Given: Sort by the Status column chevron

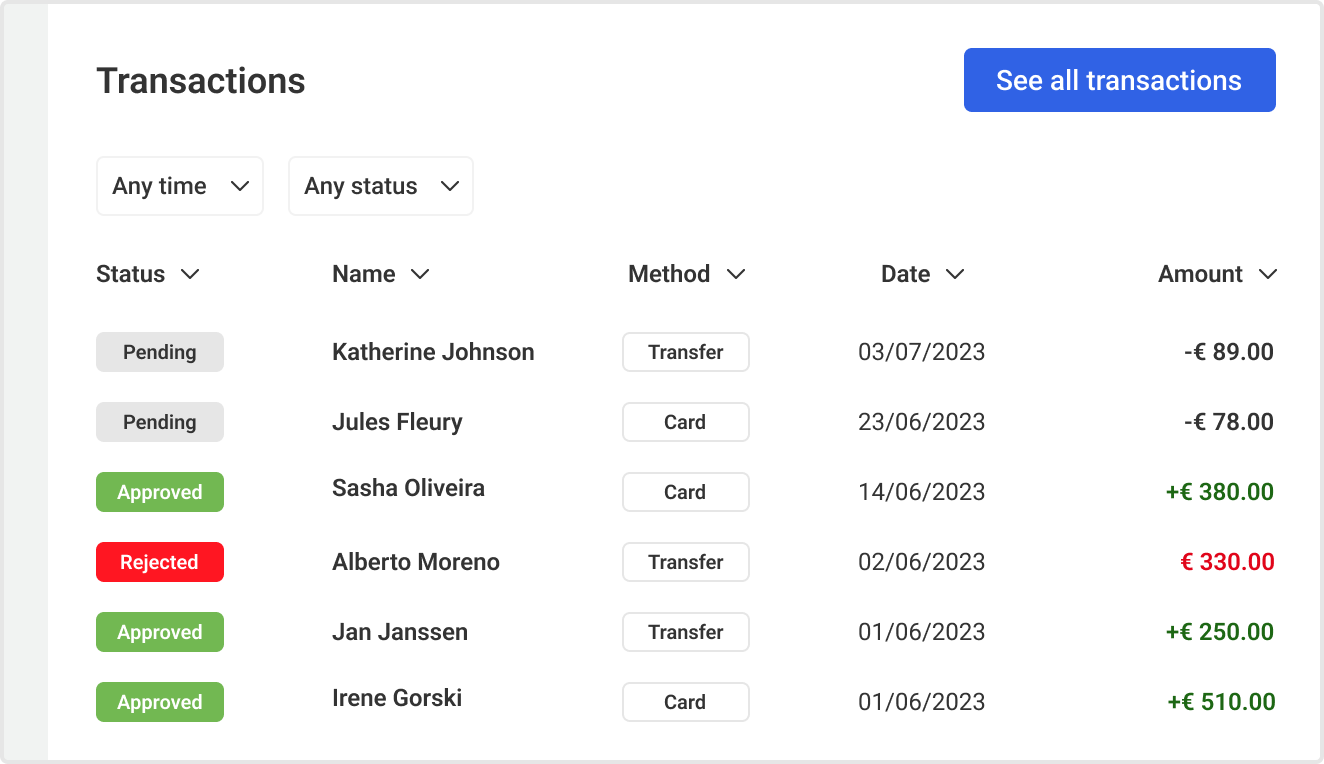Looking at the screenshot, I should [190, 275].
